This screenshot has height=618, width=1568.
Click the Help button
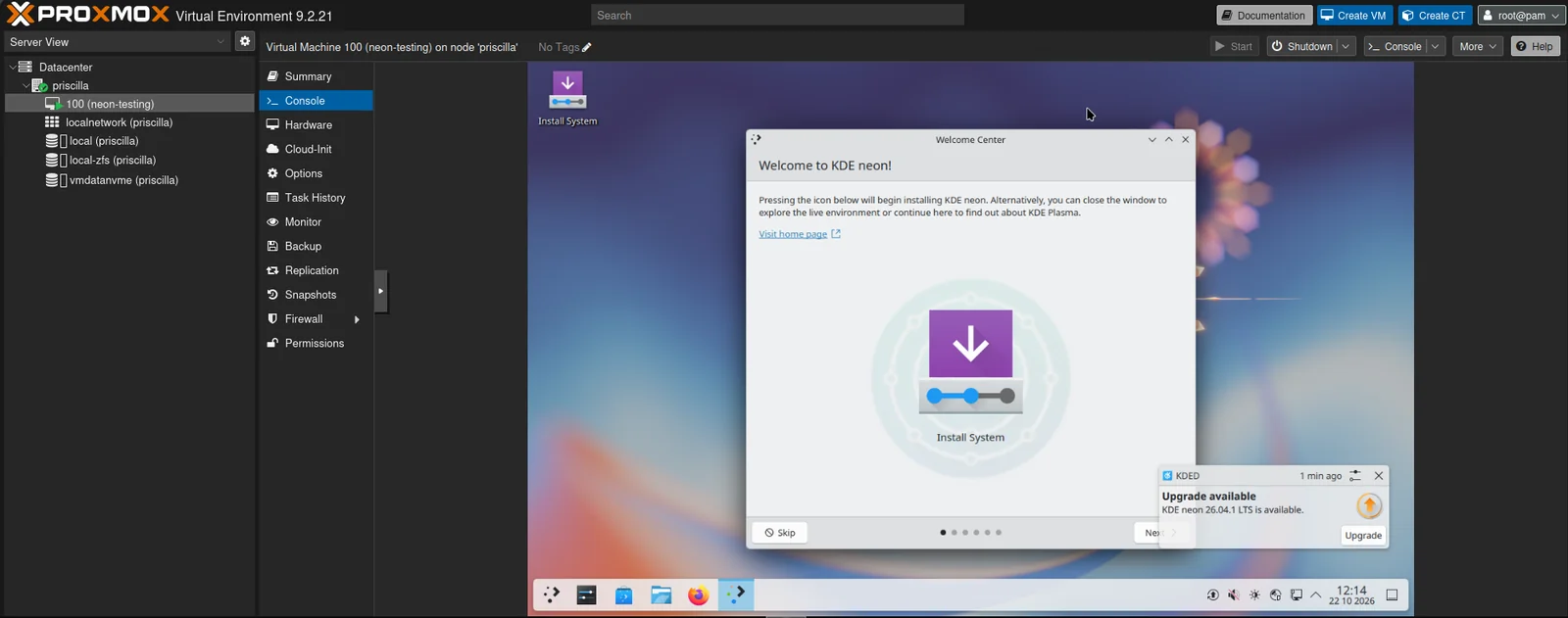pos(1535,47)
